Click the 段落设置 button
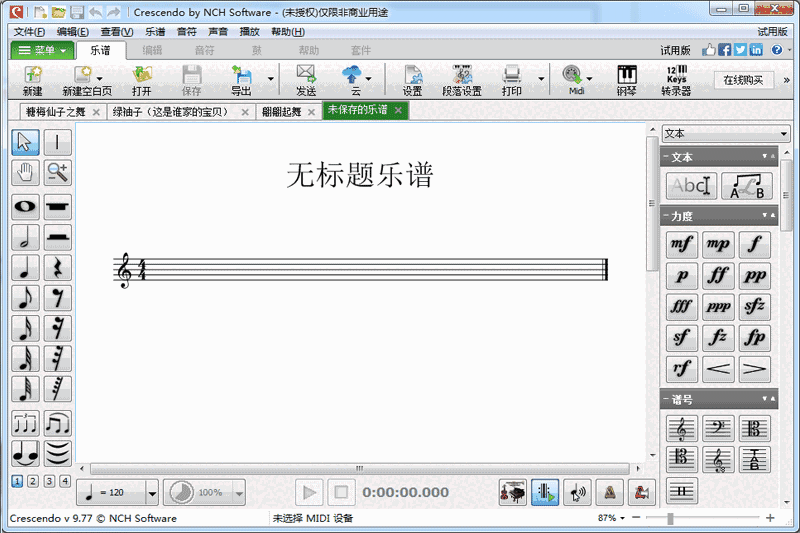This screenshot has width=800, height=533. coord(462,80)
